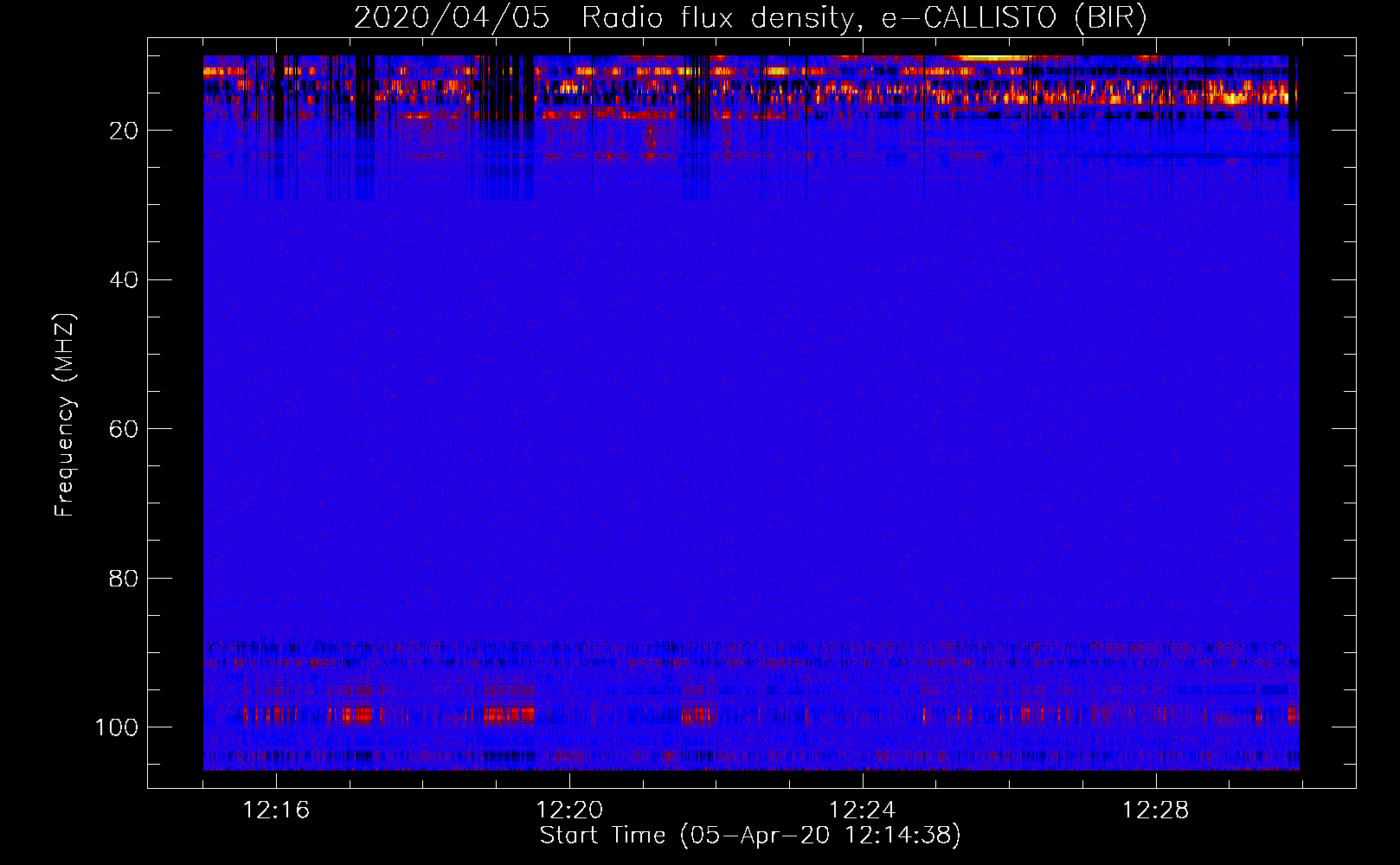Click the 'Start Time (05-Apr-20 12:14:38)' label
Image resolution: width=1400 pixels, height=865 pixels.
tap(750, 836)
